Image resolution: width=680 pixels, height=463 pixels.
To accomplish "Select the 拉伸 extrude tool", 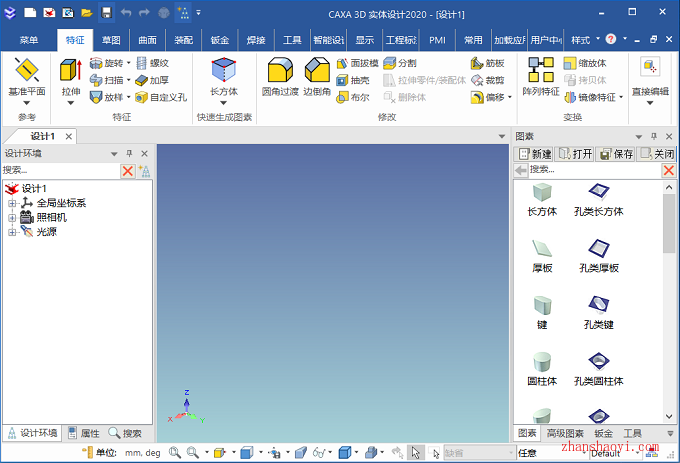I will tap(71, 76).
